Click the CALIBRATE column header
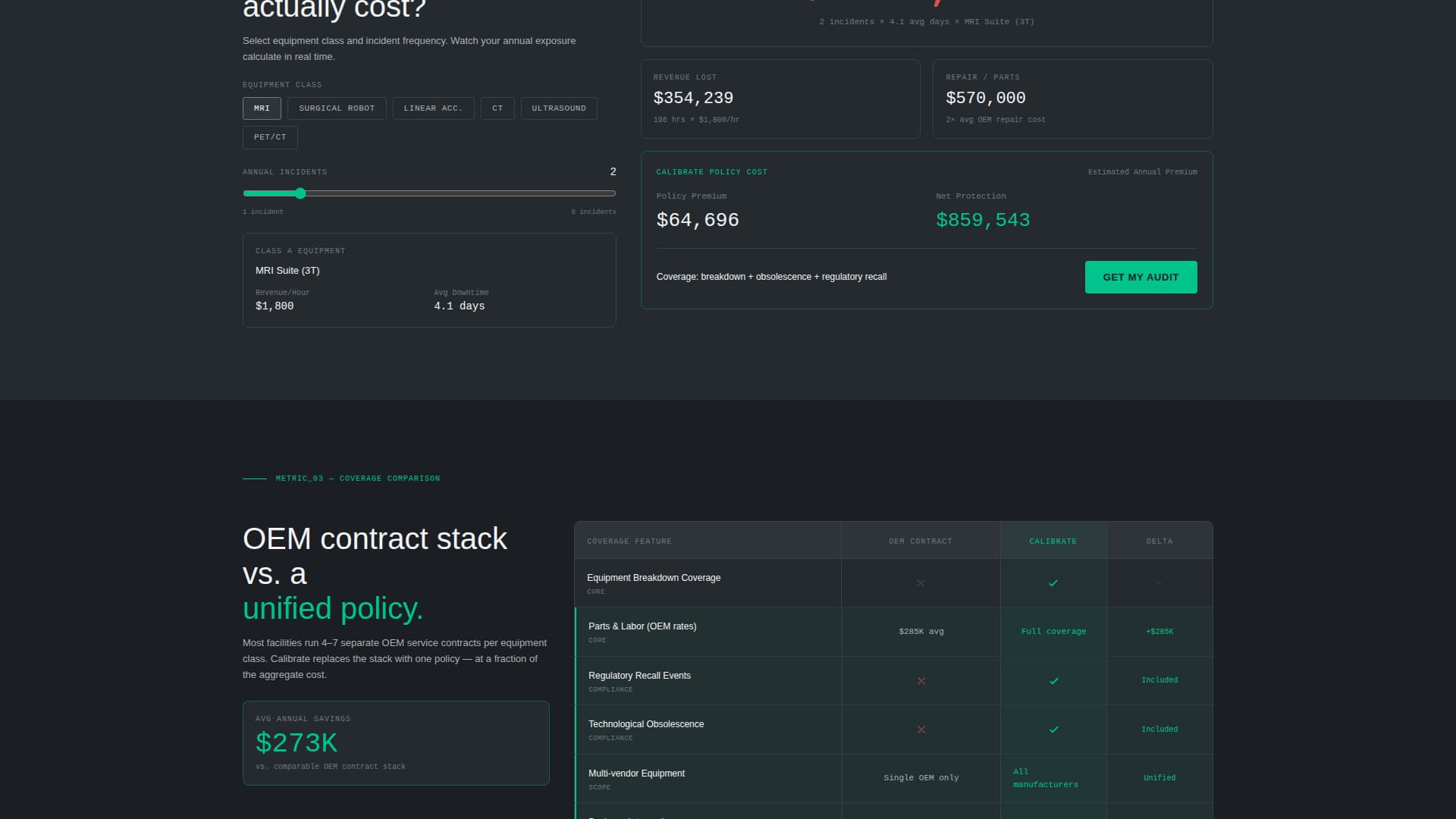Viewport: 1456px width, 819px height. [1053, 541]
